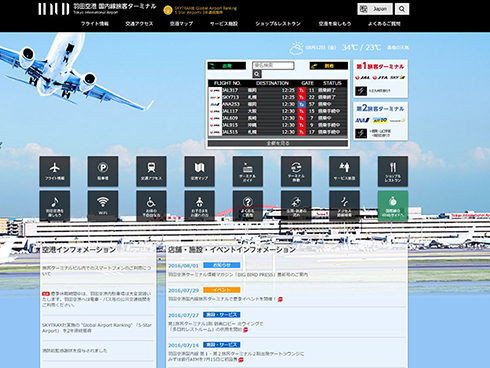The width and height of the screenshot is (490, 368).
Task: Select the JAL609 flight row
Action: [278, 118]
